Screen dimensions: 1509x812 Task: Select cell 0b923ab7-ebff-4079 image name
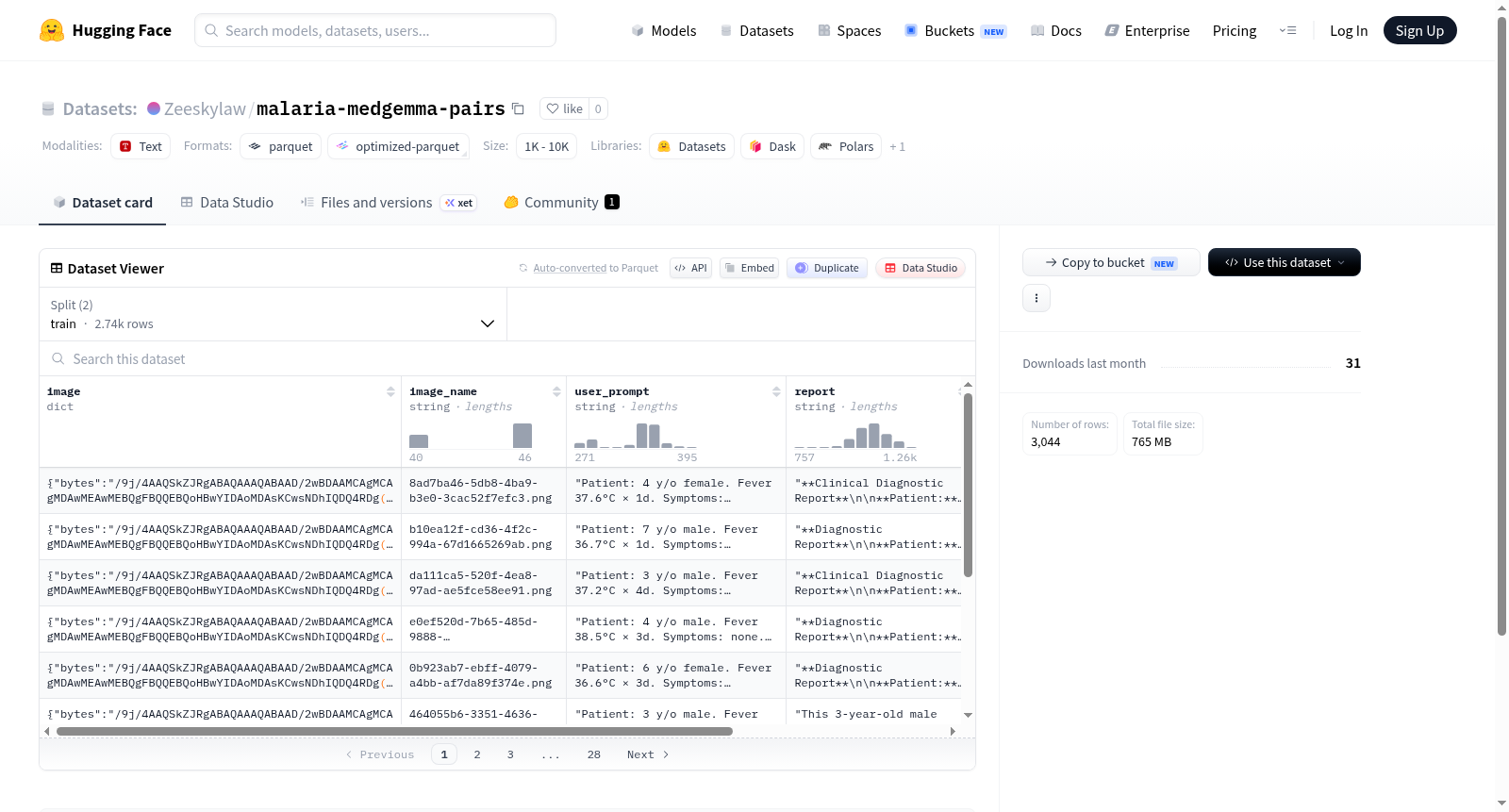click(x=484, y=675)
